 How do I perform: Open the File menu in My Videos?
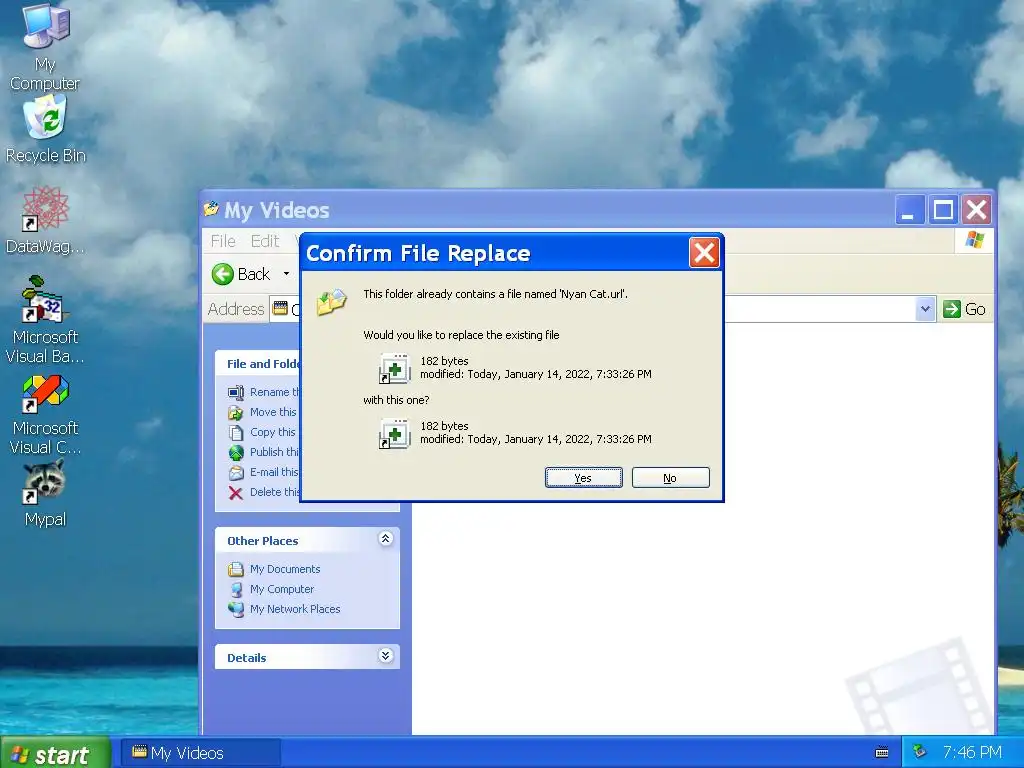click(223, 241)
